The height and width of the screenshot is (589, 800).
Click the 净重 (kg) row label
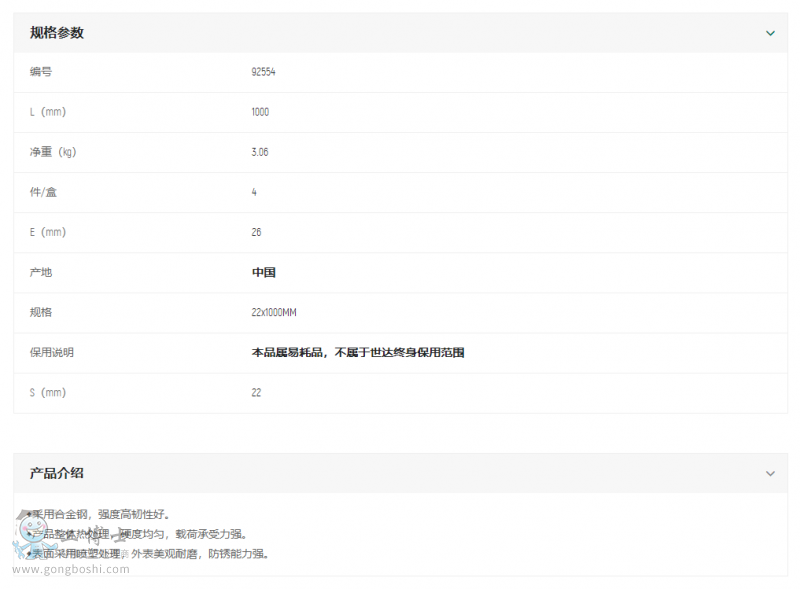[x=53, y=152]
